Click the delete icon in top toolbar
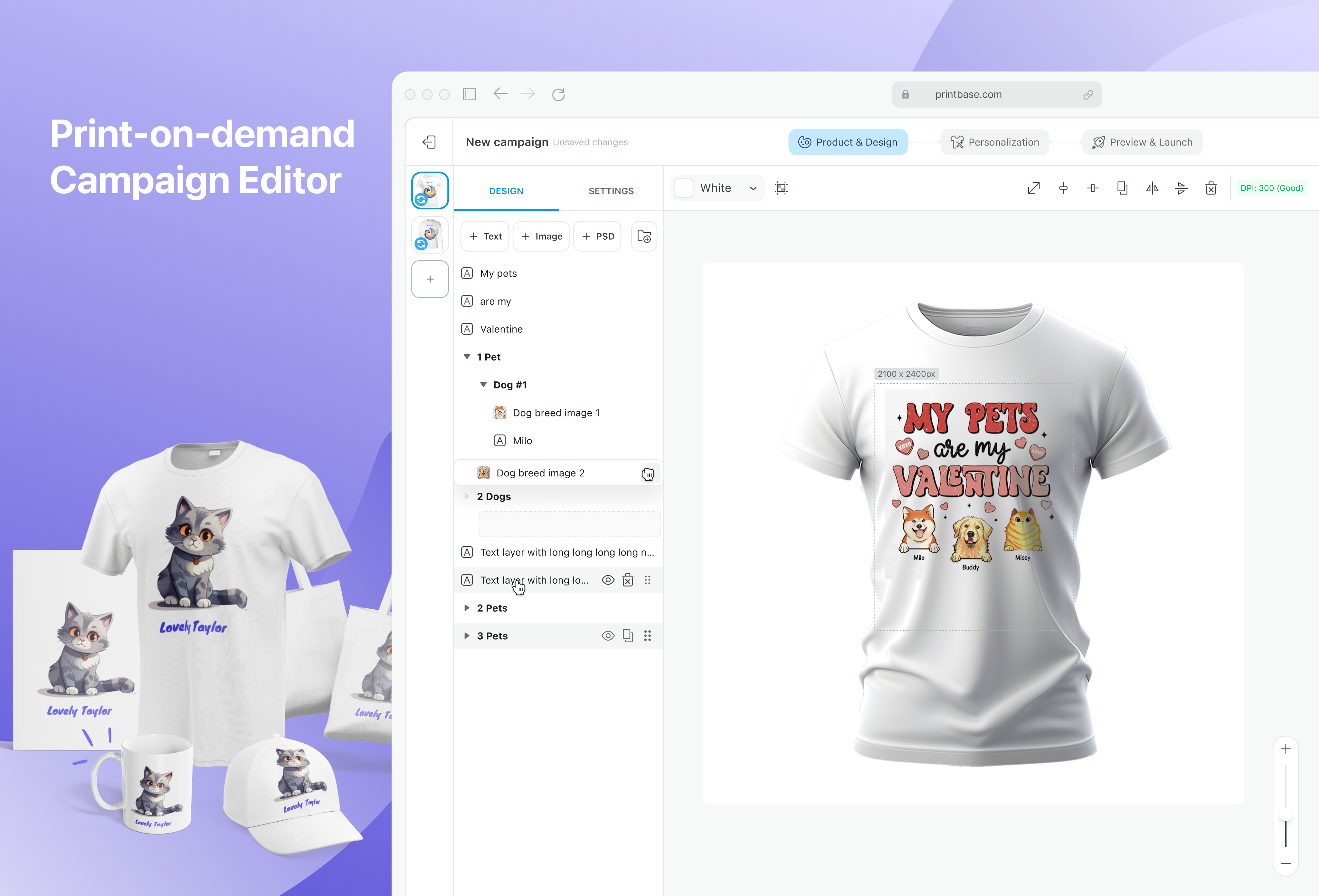The image size is (1319, 896). pyautogui.click(x=1211, y=188)
